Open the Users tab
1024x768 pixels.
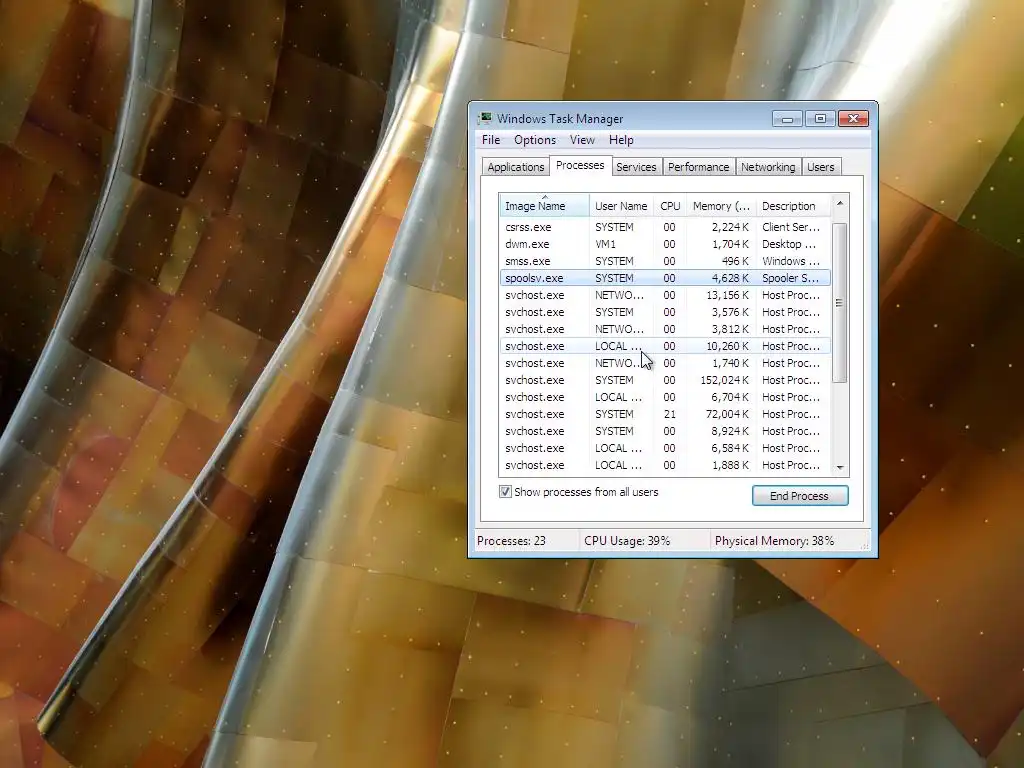(820, 167)
